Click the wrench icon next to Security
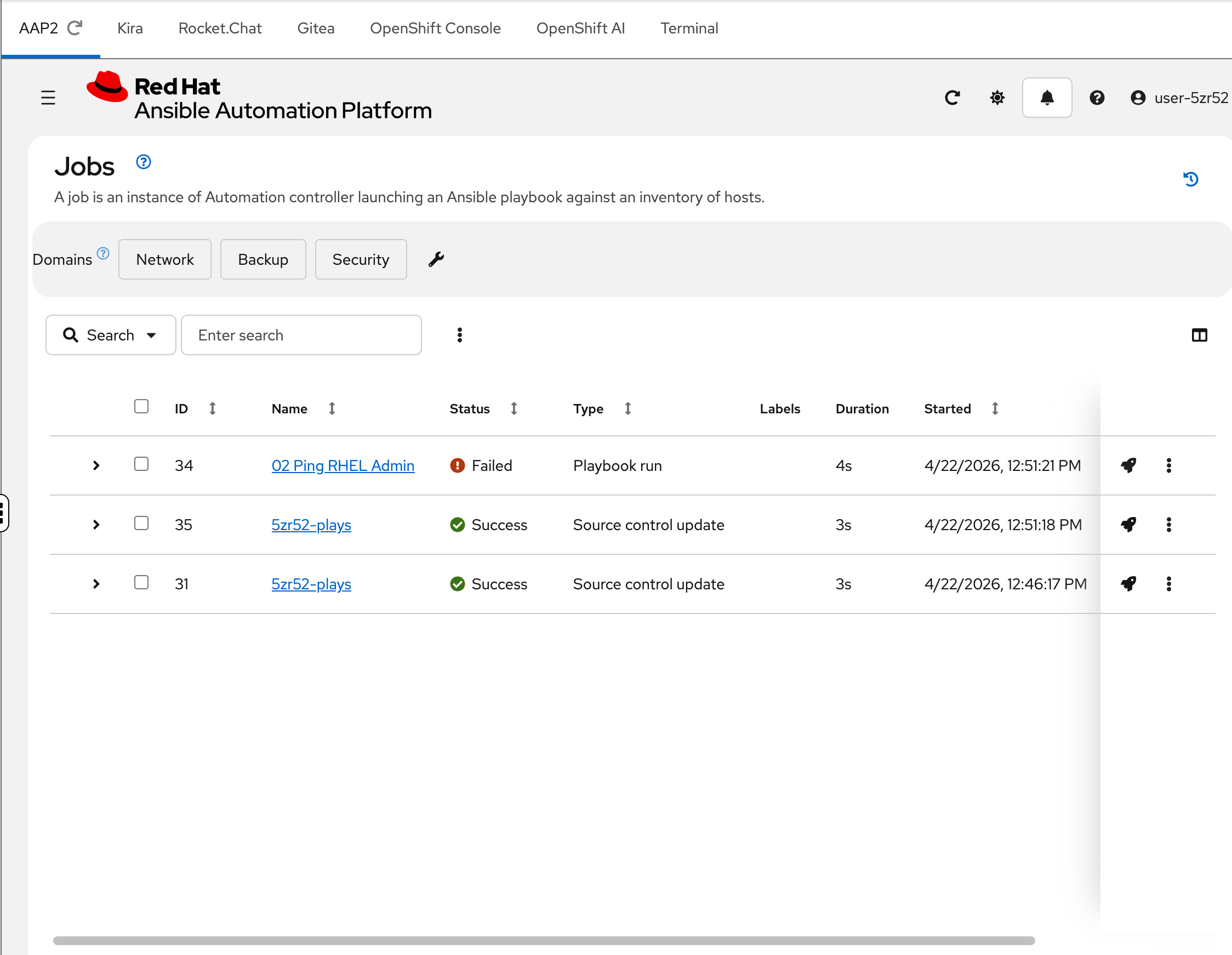This screenshot has height=955, width=1232. point(436,259)
